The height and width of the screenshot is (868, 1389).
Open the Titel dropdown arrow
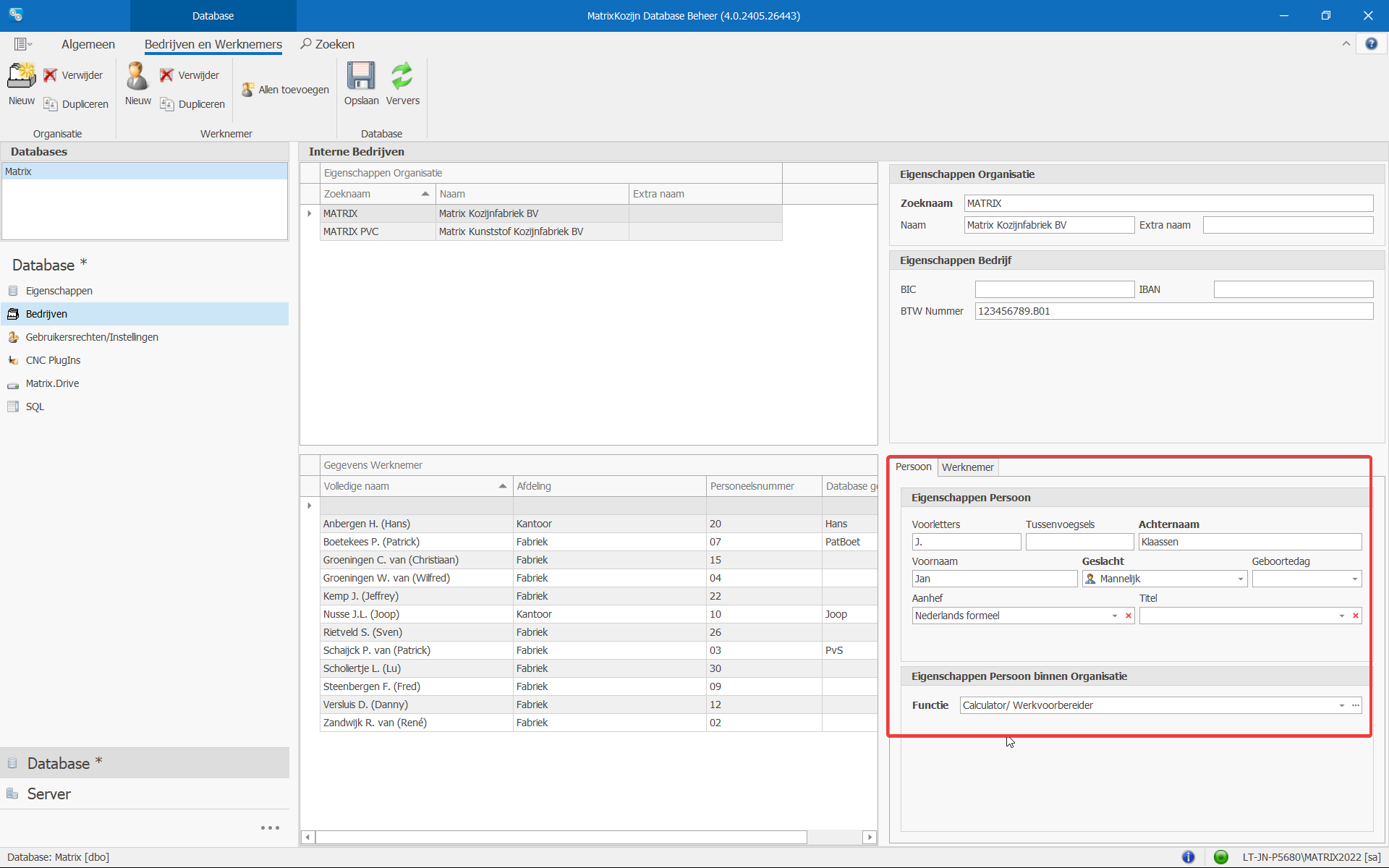coord(1341,616)
